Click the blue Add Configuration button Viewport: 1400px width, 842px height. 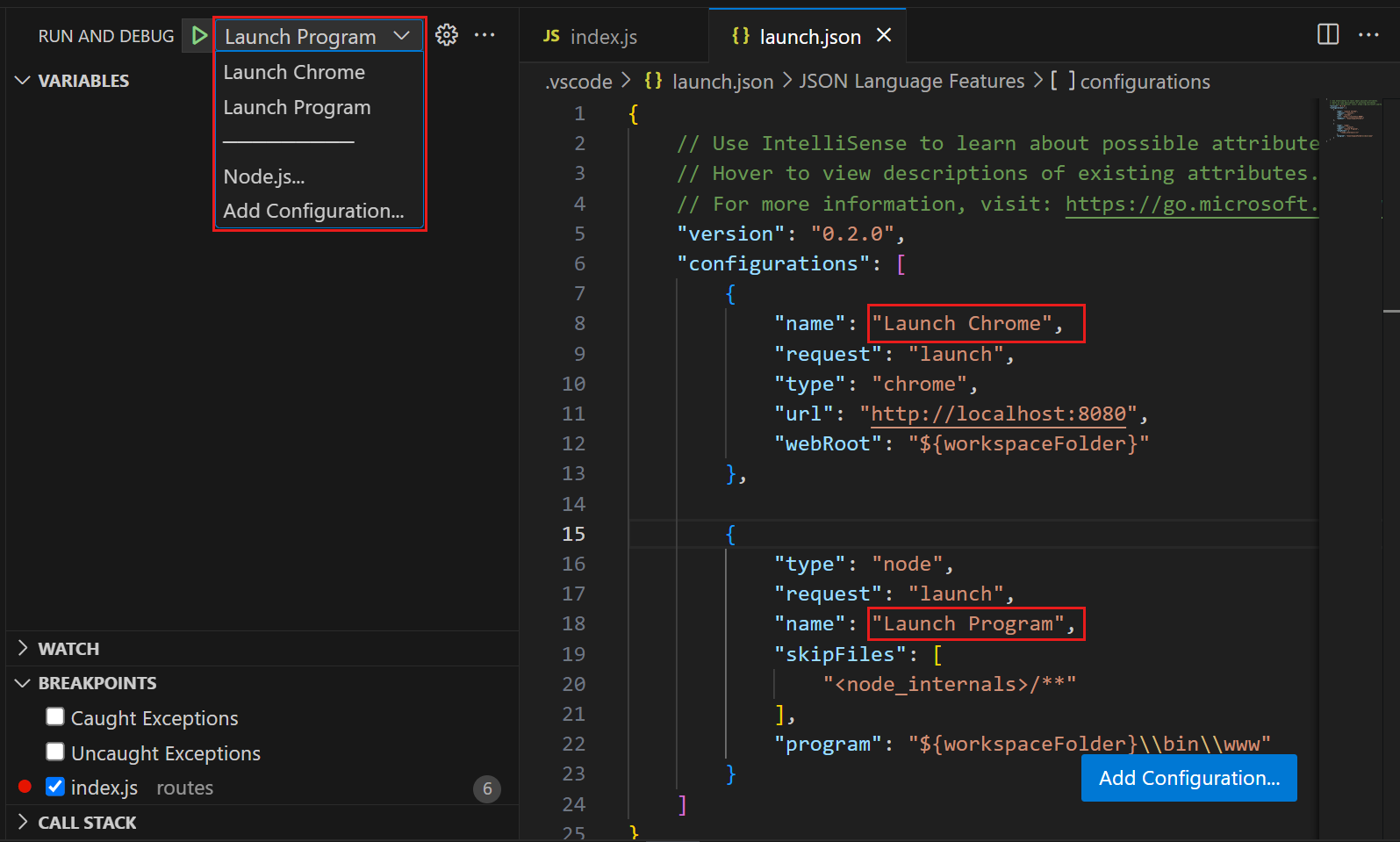pos(1188,778)
